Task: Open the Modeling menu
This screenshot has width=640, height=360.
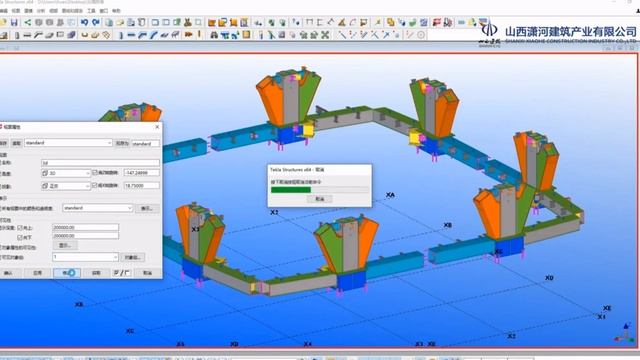Action: tap(29, 11)
